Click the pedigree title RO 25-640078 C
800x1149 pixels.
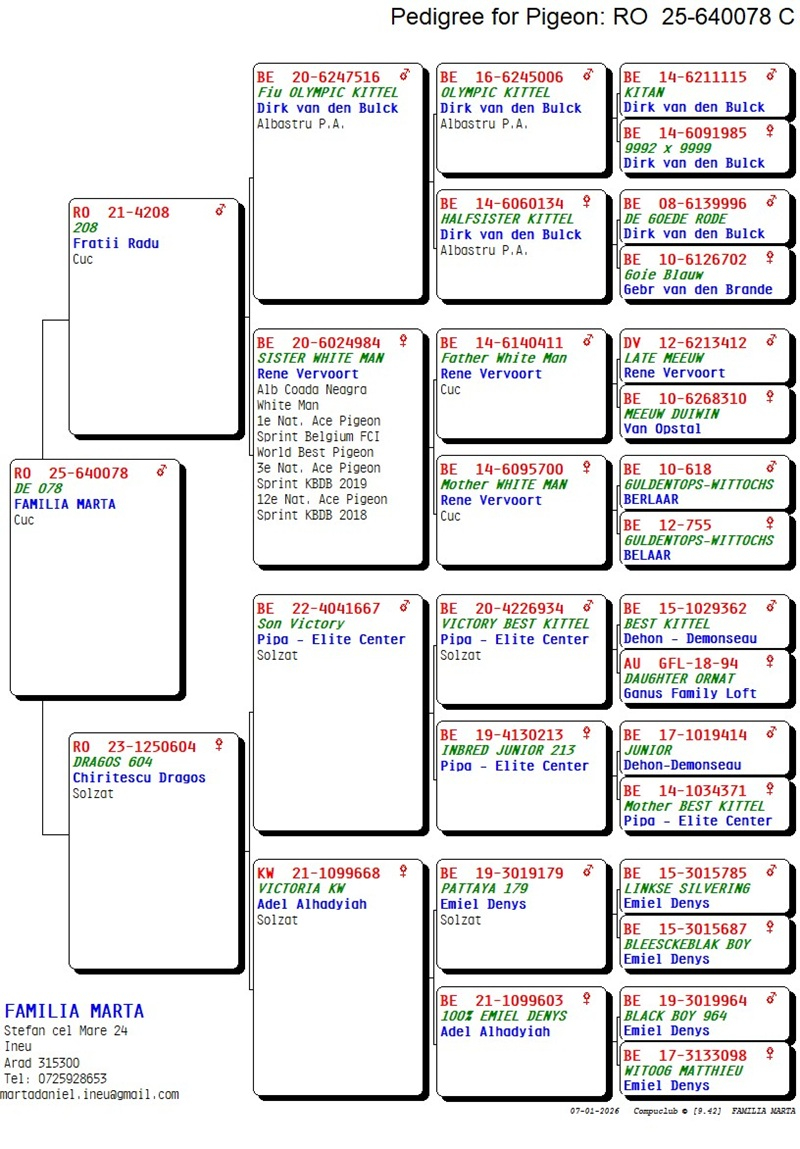click(592, 17)
